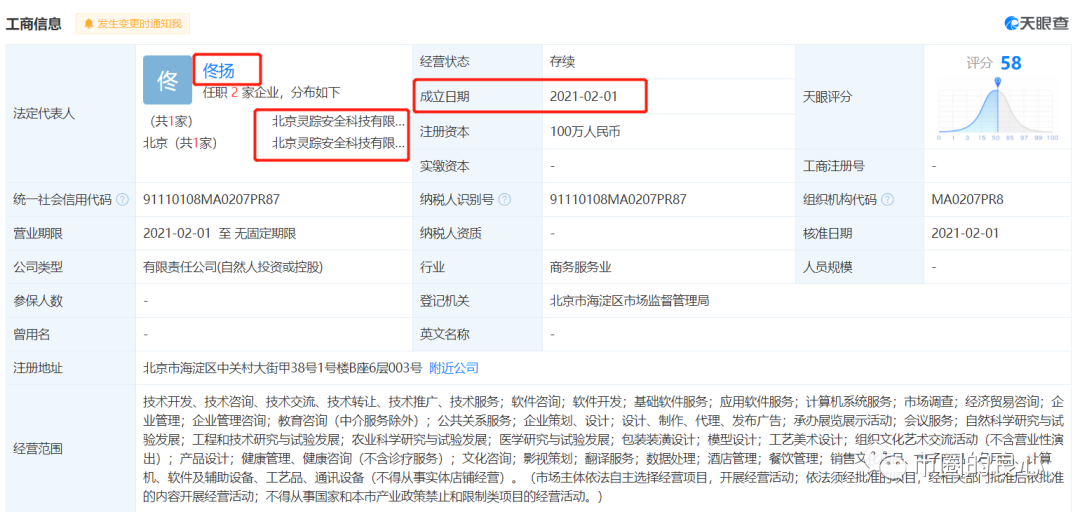Click the score value 58
The width and height of the screenshot is (1080, 512).
1010,63
